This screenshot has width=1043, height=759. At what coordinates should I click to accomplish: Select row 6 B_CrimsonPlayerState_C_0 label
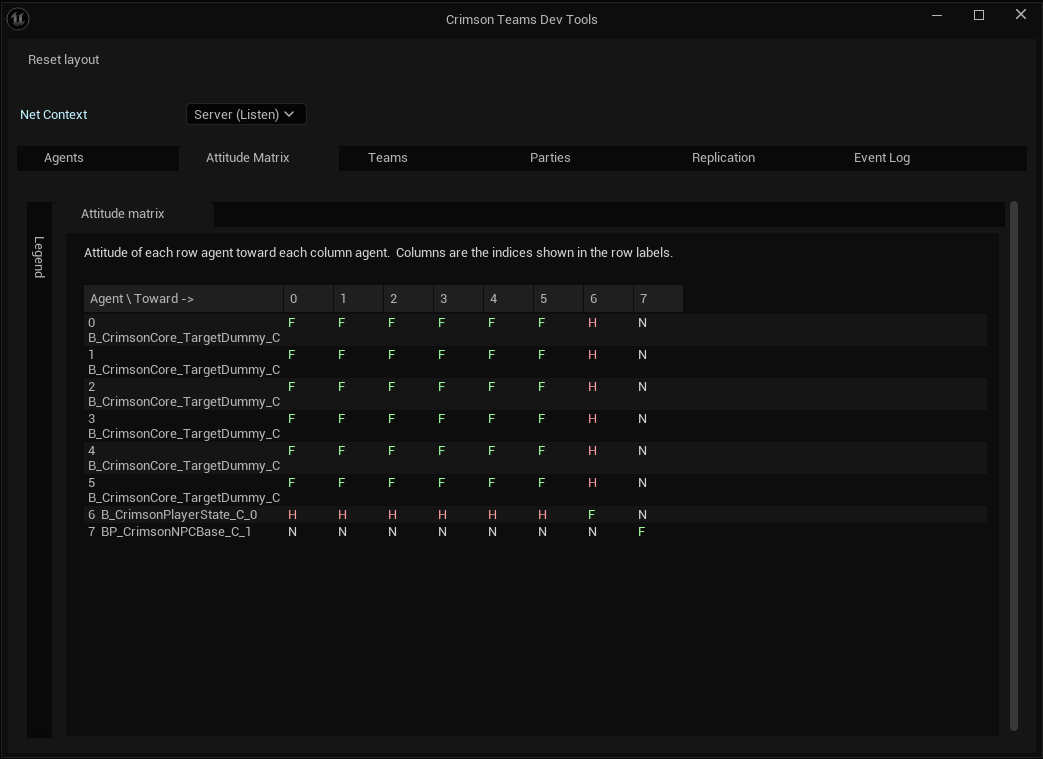[173, 515]
